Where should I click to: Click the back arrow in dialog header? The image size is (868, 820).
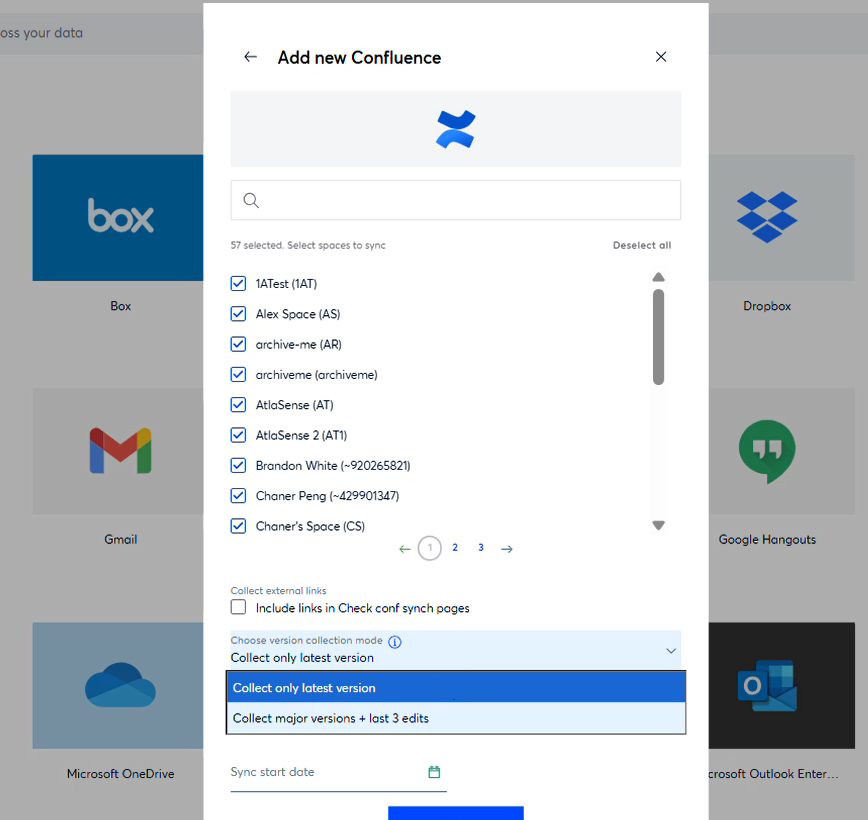[x=250, y=57]
